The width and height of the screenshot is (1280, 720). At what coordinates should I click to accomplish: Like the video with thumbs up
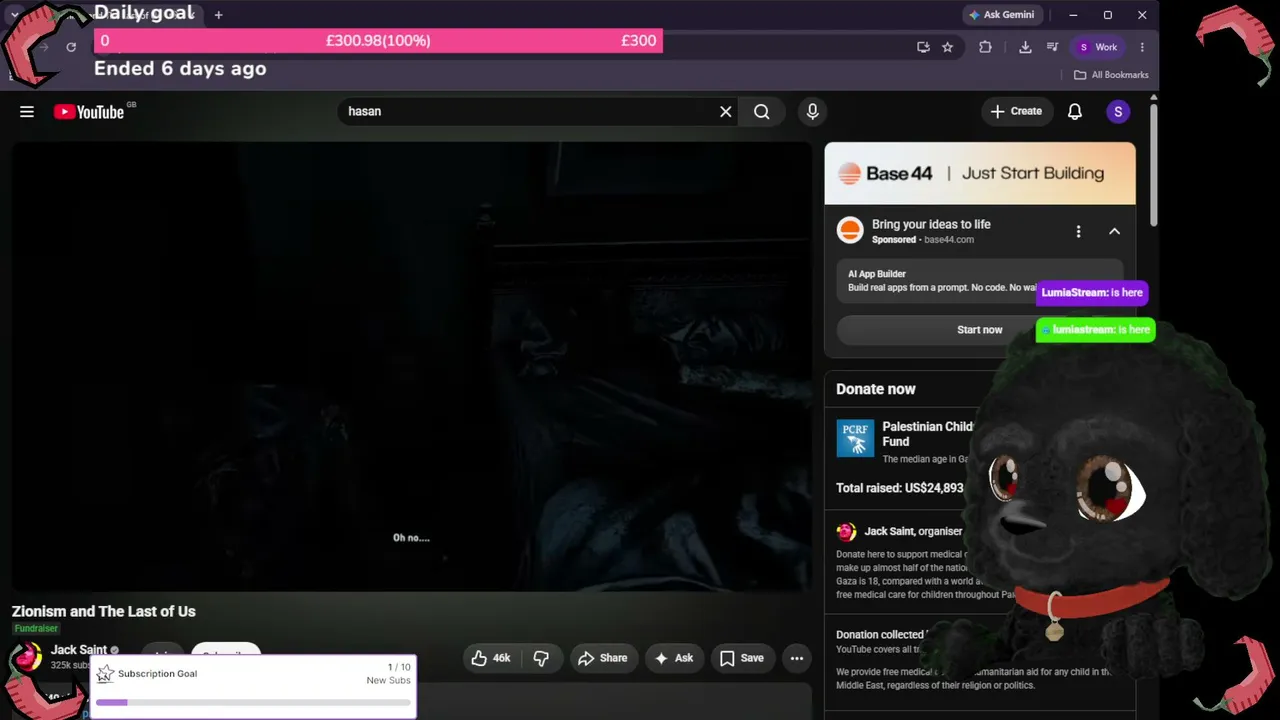(491, 658)
